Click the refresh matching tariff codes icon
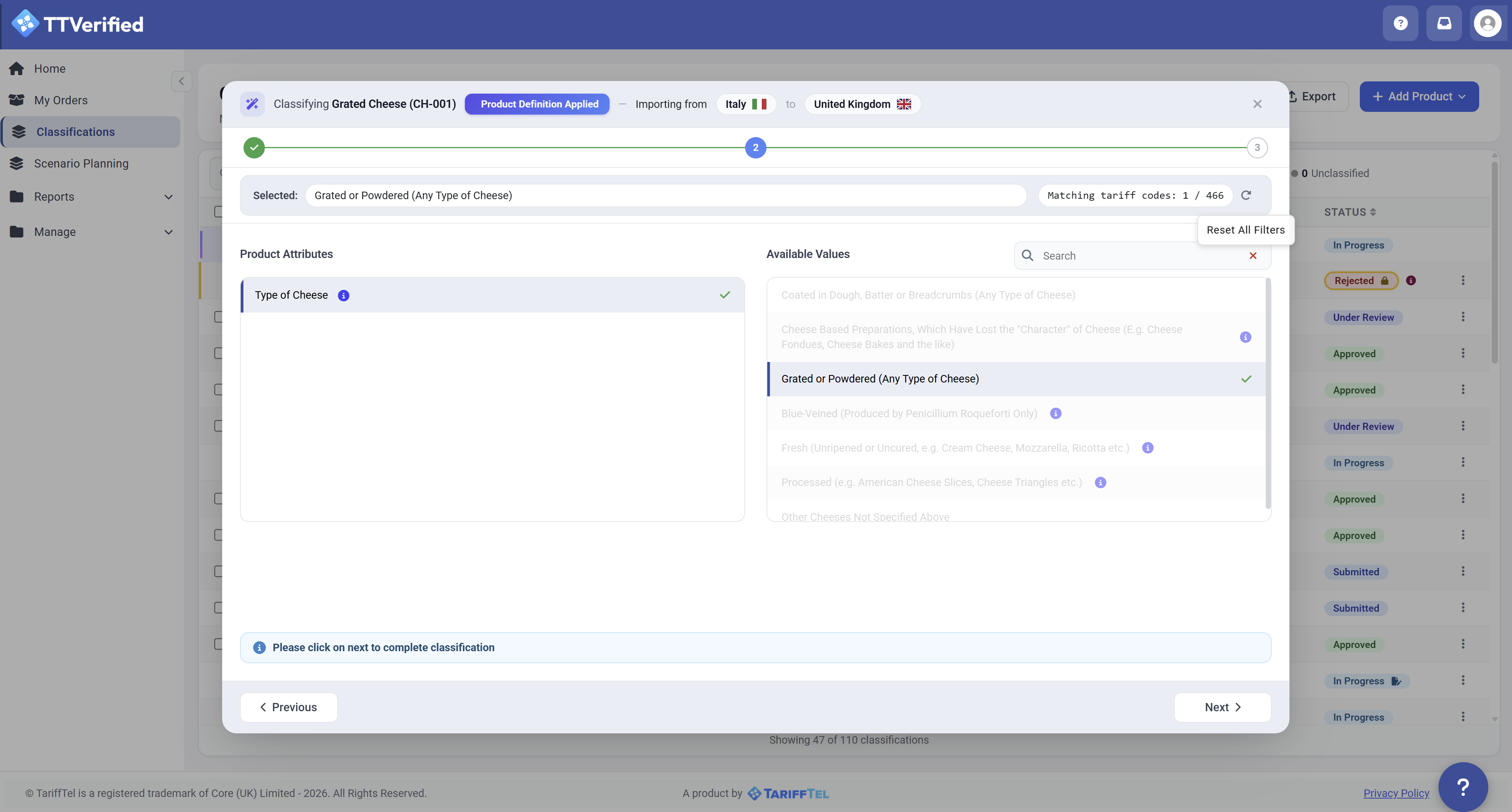Image resolution: width=1512 pixels, height=812 pixels. coord(1246,195)
